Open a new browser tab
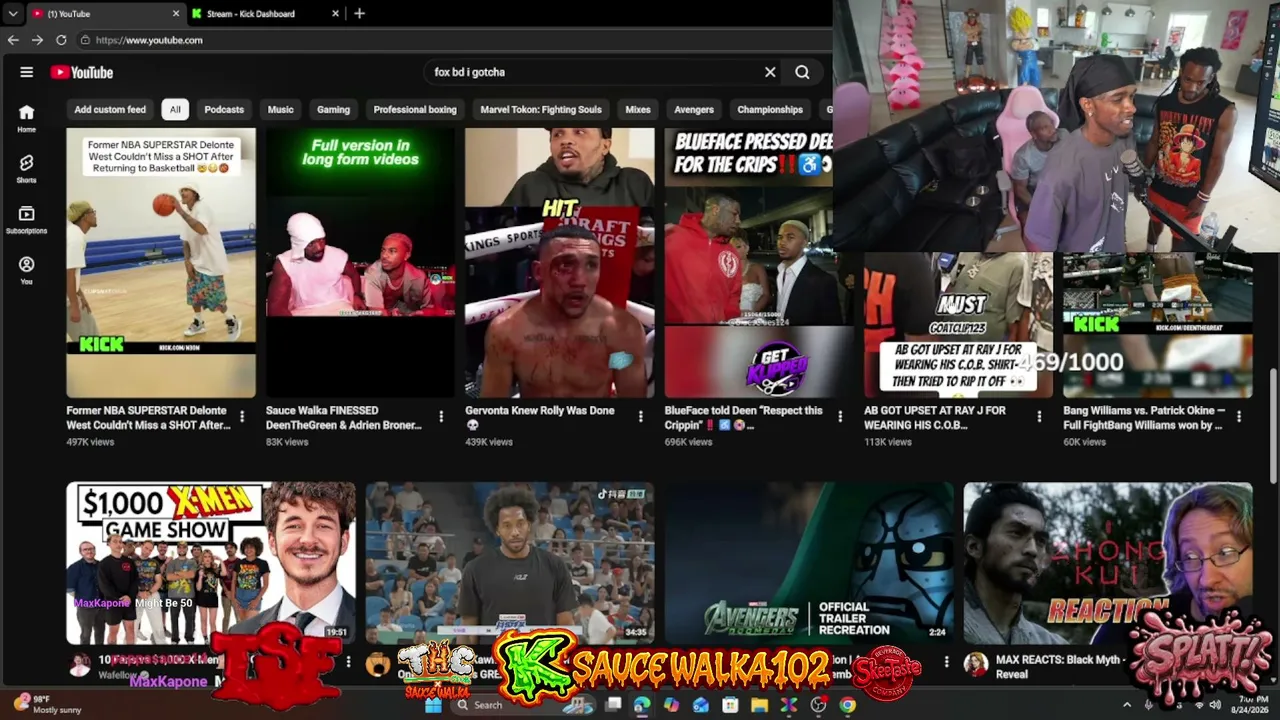The width and height of the screenshot is (1280, 720). click(x=359, y=13)
